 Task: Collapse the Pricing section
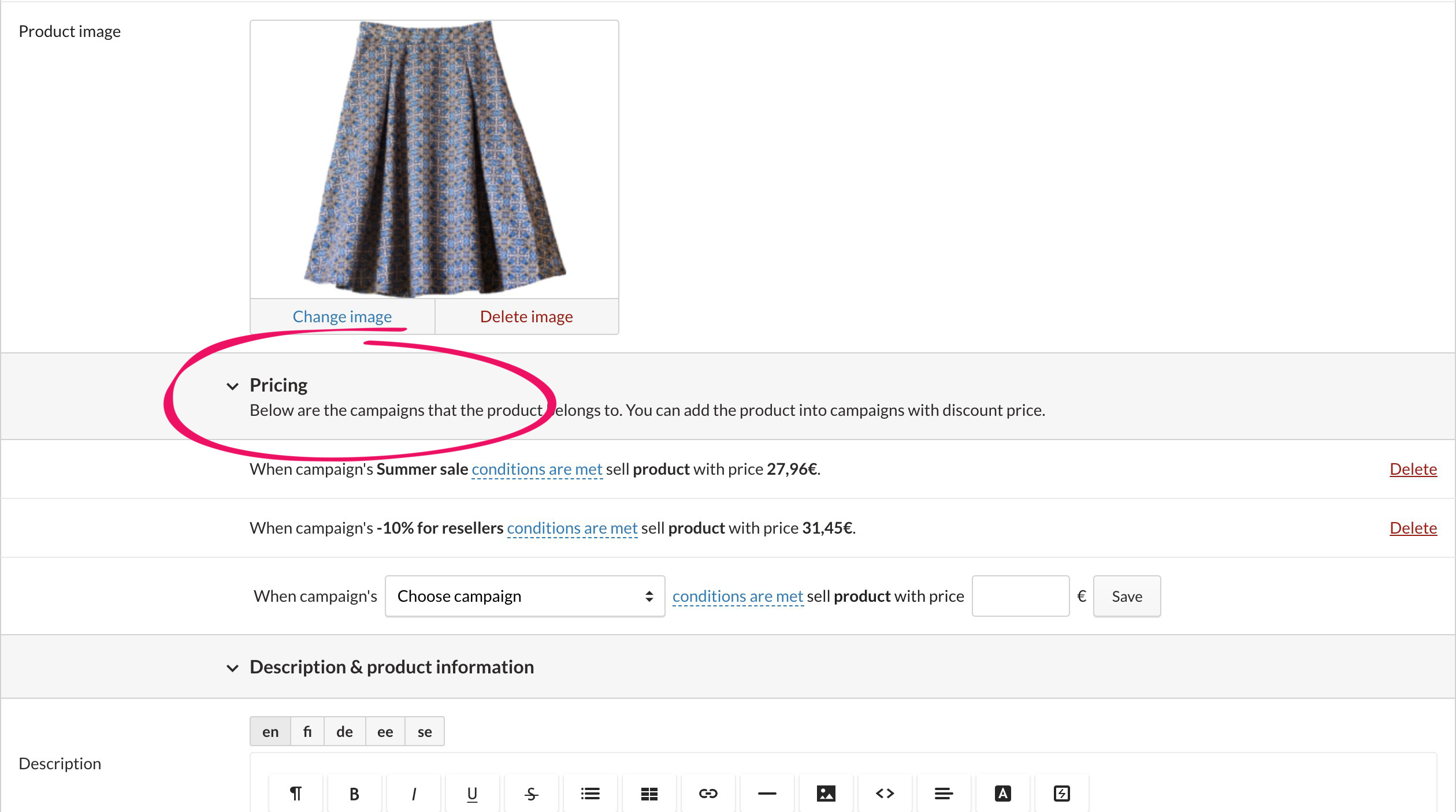pos(232,386)
